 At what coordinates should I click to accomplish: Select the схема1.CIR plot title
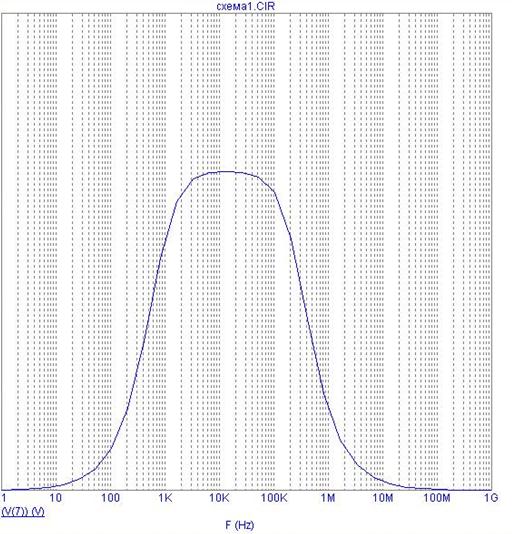(x=246, y=6)
